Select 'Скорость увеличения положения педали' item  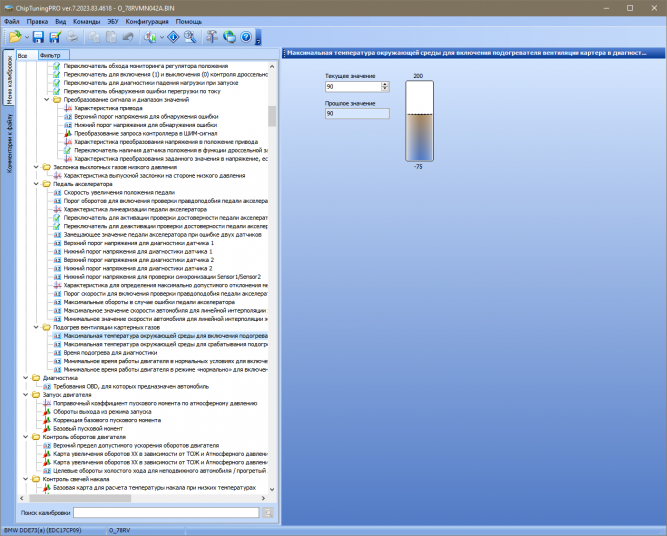[x=119, y=192]
